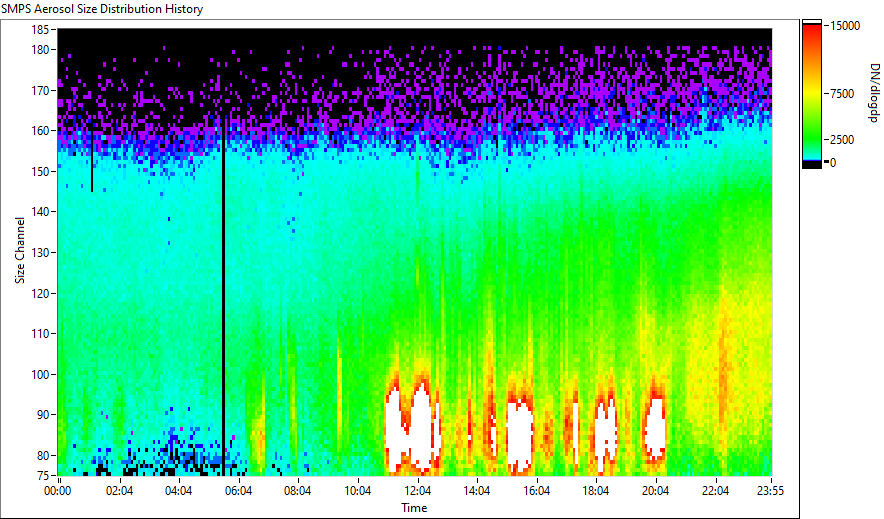
Task: Click time axis label 18:04
Action: (x=596, y=491)
